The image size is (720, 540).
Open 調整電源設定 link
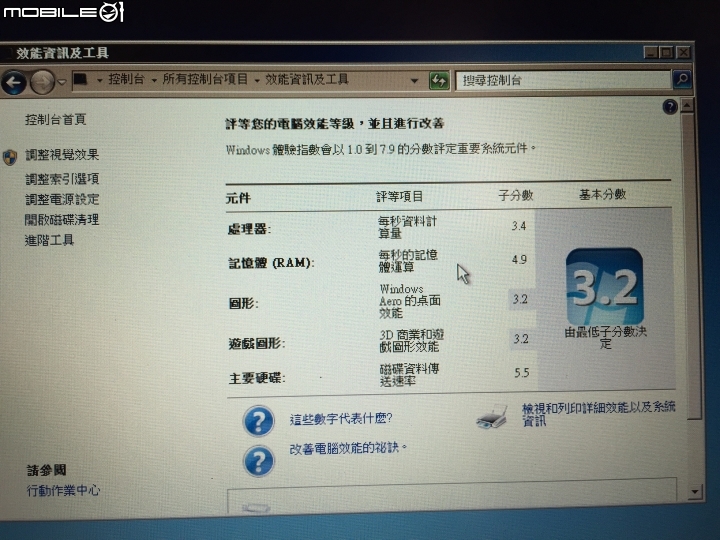coord(62,199)
